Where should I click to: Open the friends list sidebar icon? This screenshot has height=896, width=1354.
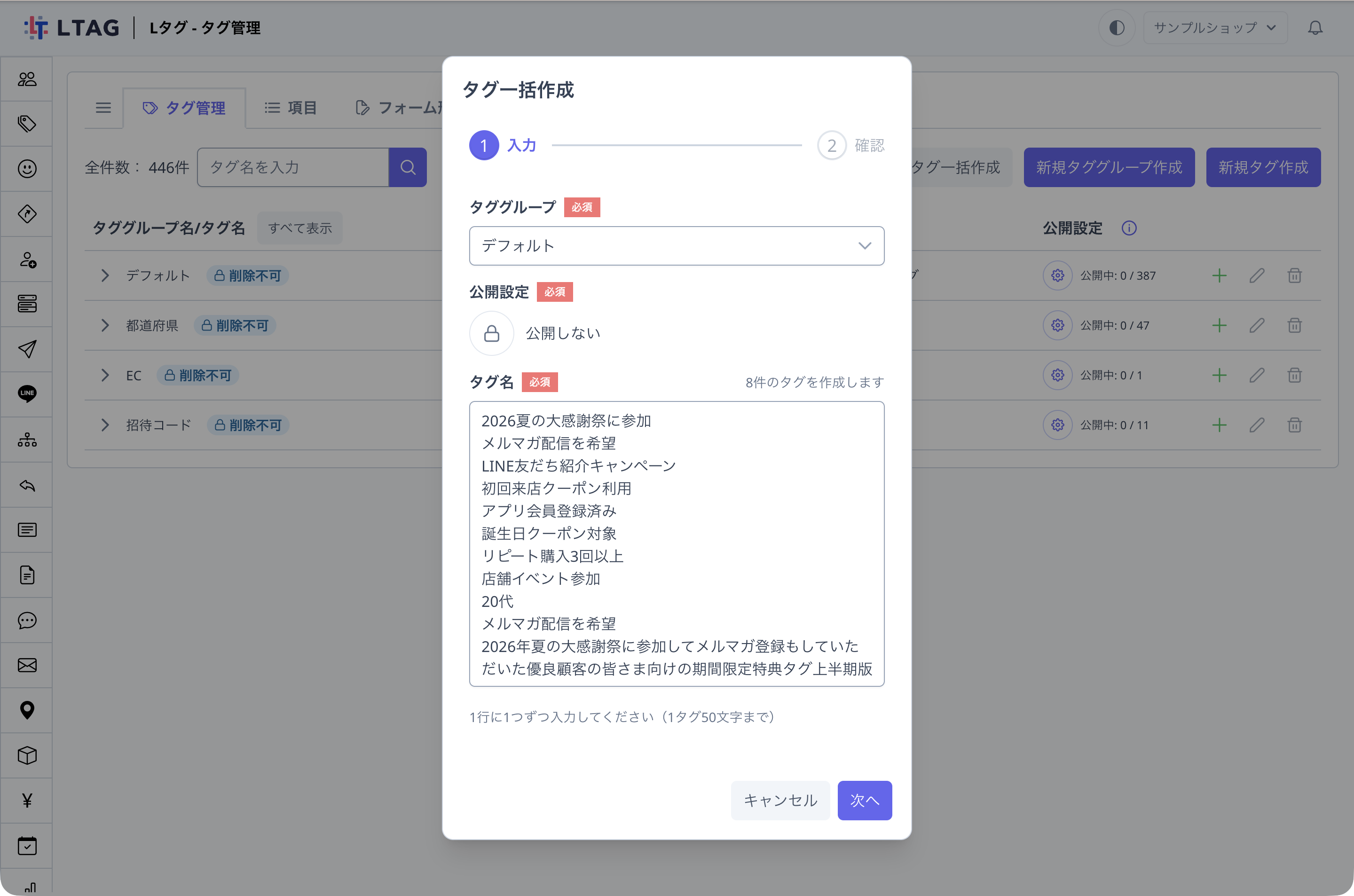pos(27,79)
